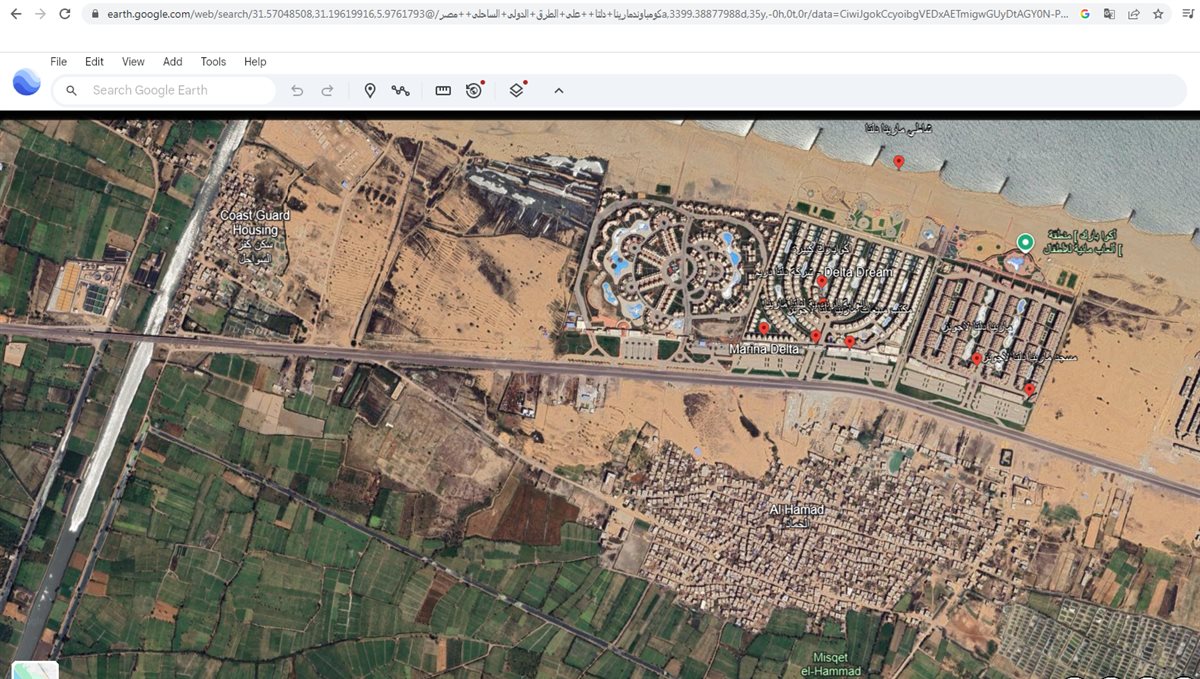
Task: Toggle historical imagery clock tool
Action: point(474,90)
